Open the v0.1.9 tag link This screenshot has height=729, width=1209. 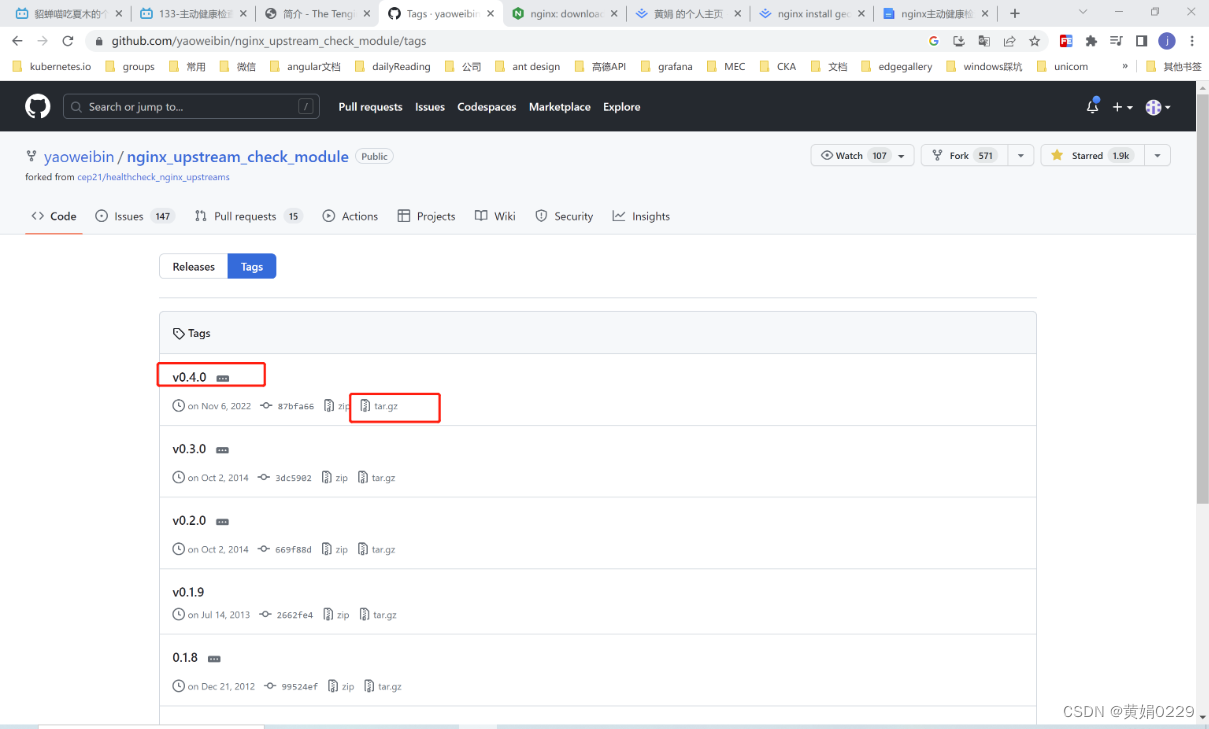pos(188,592)
